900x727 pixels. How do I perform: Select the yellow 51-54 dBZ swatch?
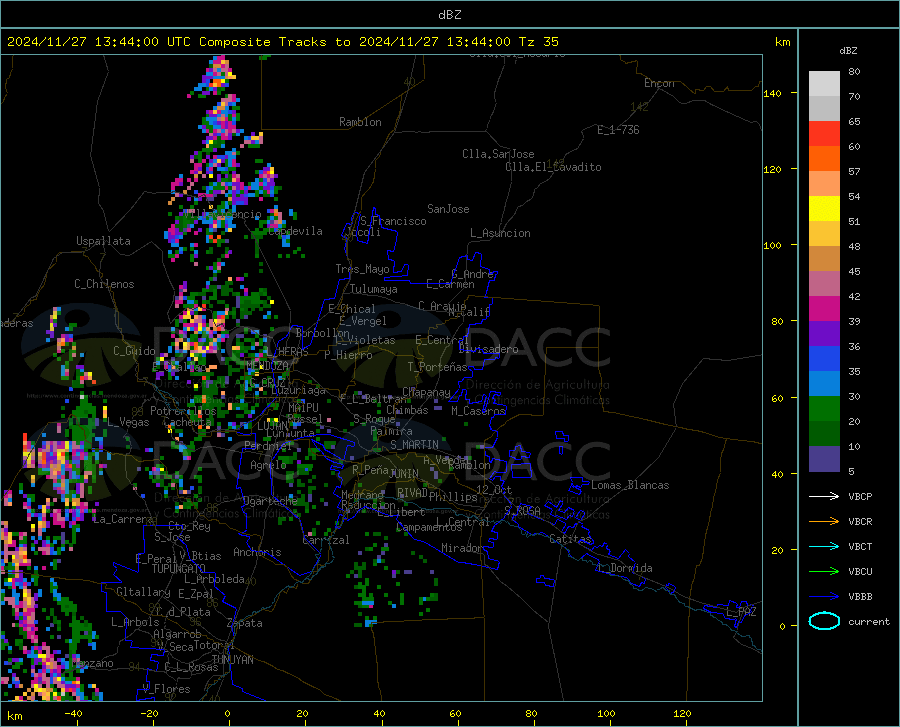[824, 209]
